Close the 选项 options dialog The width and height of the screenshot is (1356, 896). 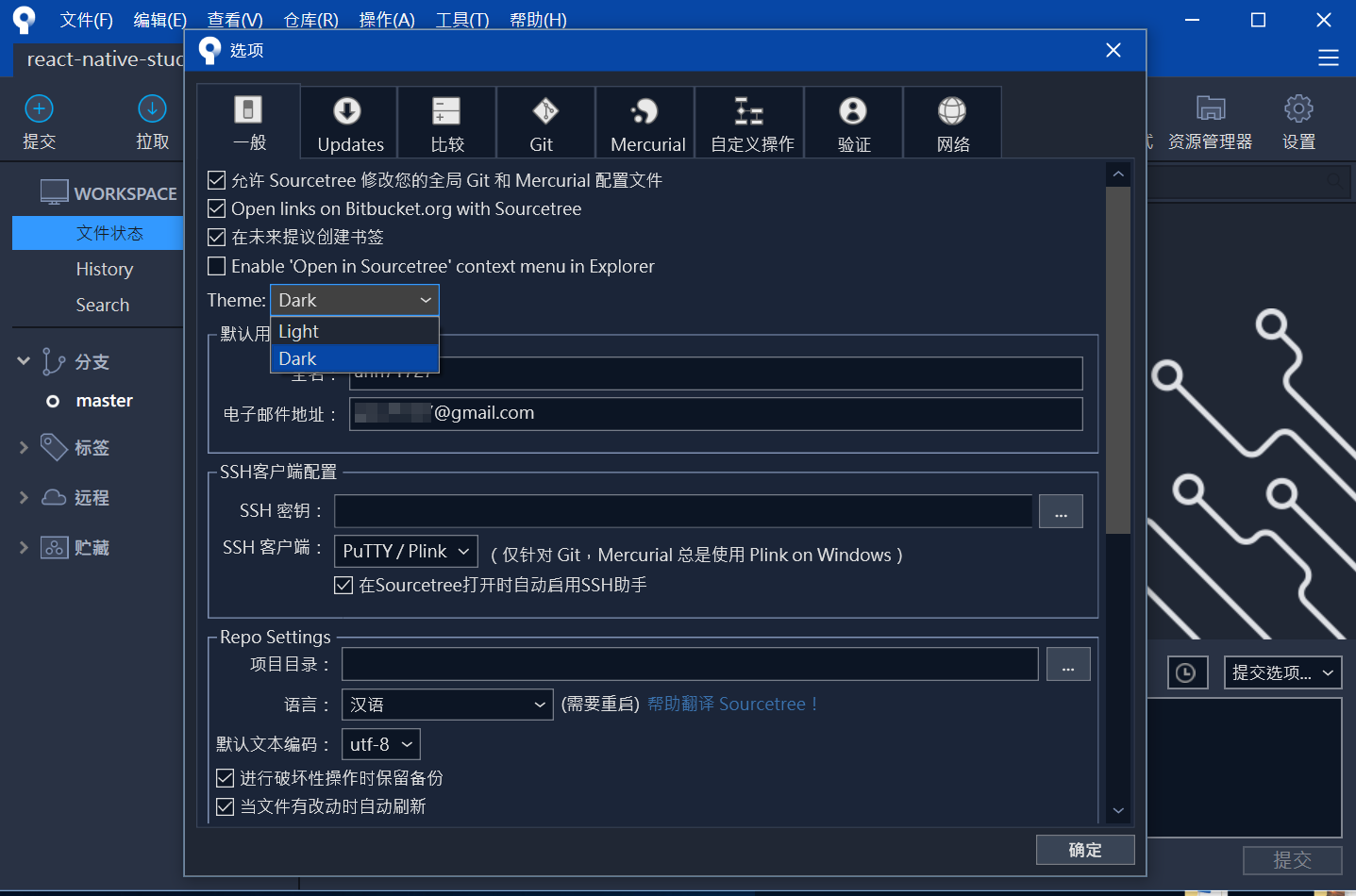[x=1113, y=50]
